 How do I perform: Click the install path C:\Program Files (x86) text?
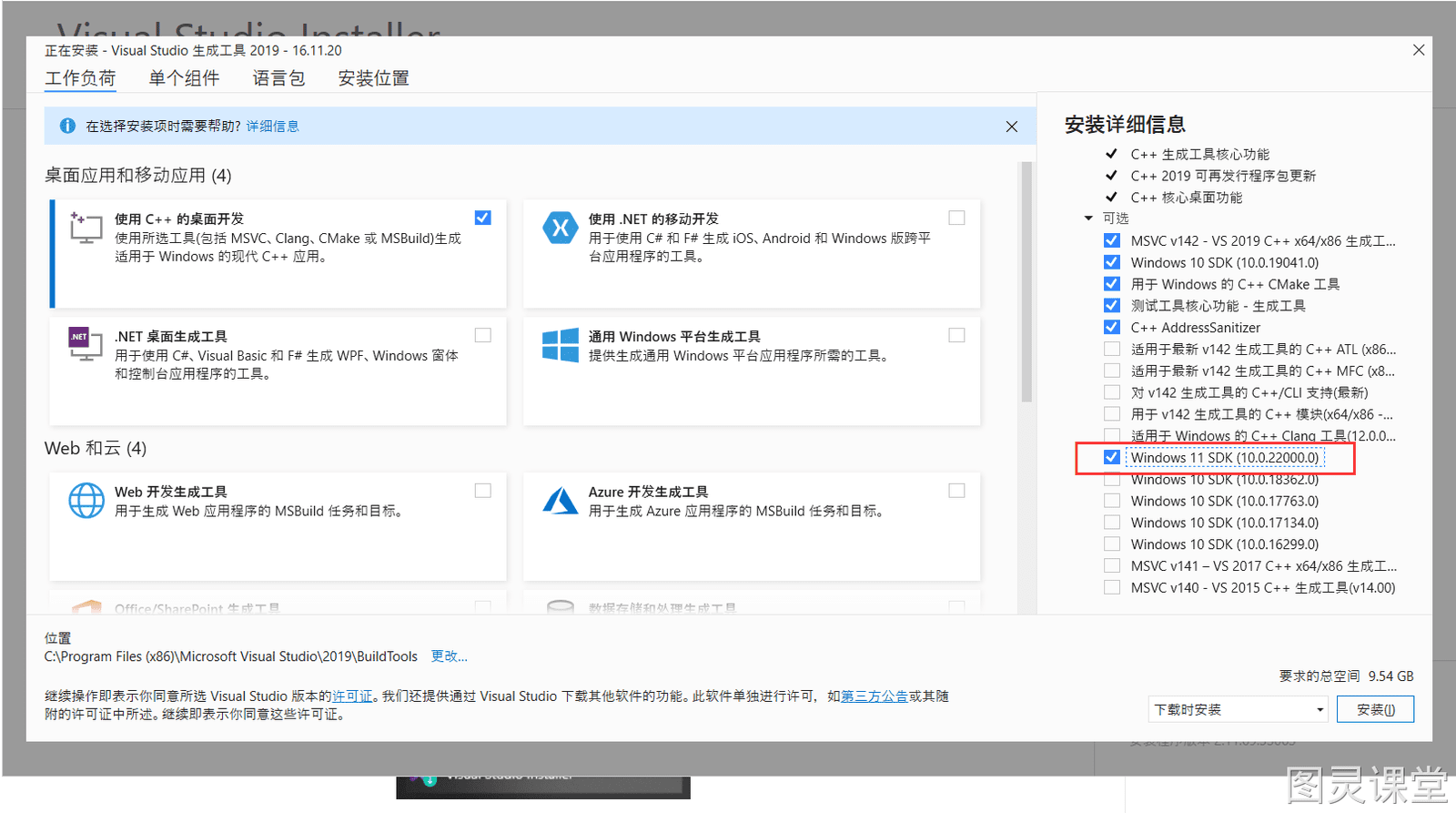click(231, 656)
